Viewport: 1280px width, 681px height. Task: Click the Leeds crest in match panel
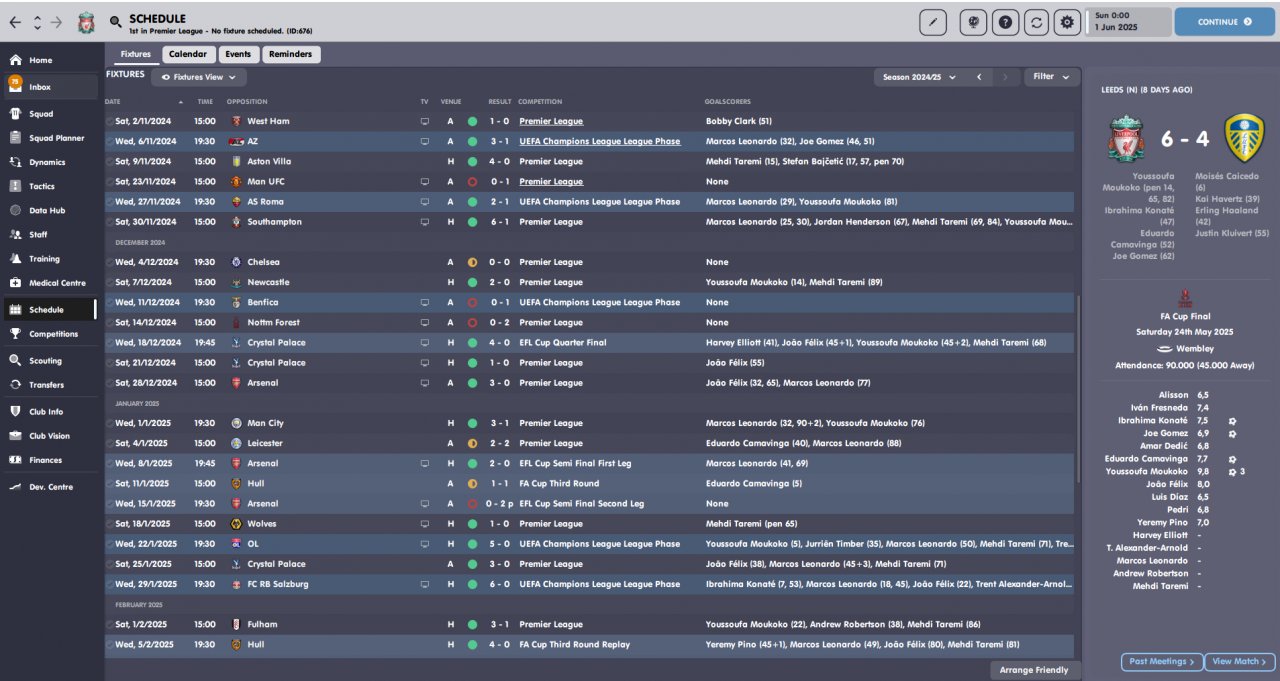pyautogui.click(x=1243, y=139)
